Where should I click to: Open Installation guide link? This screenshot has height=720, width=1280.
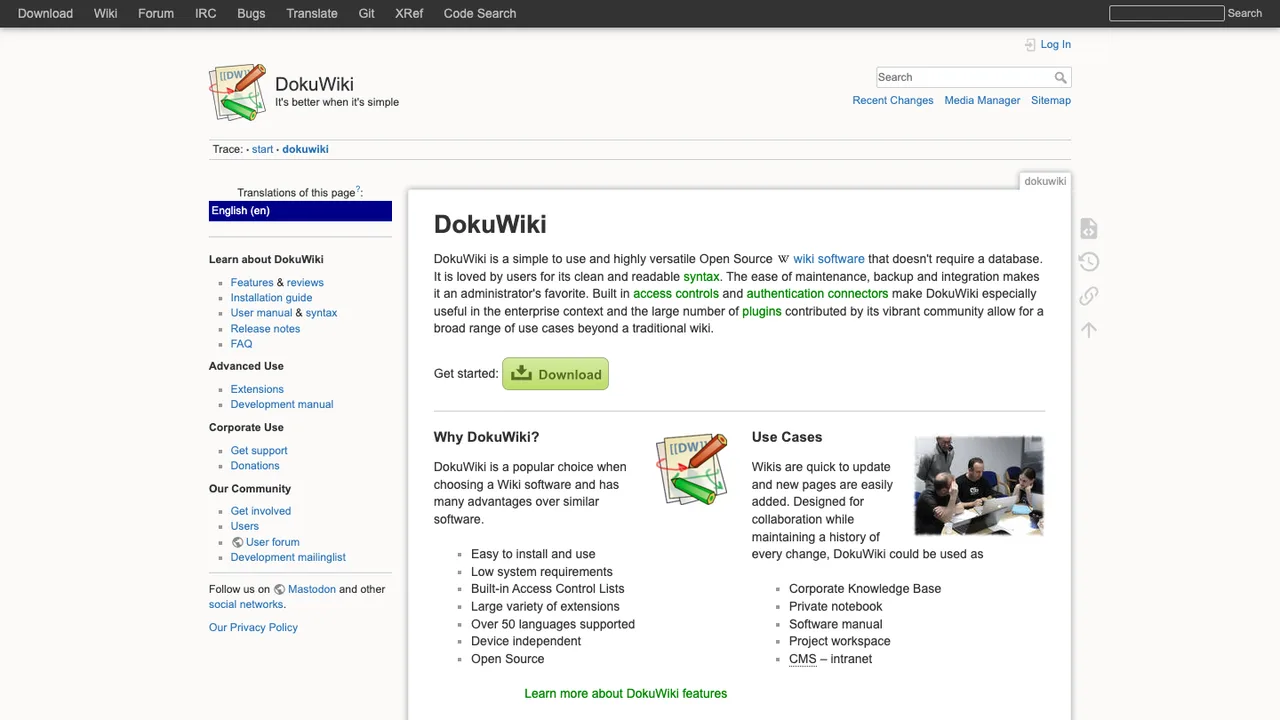(x=271, y=297)
